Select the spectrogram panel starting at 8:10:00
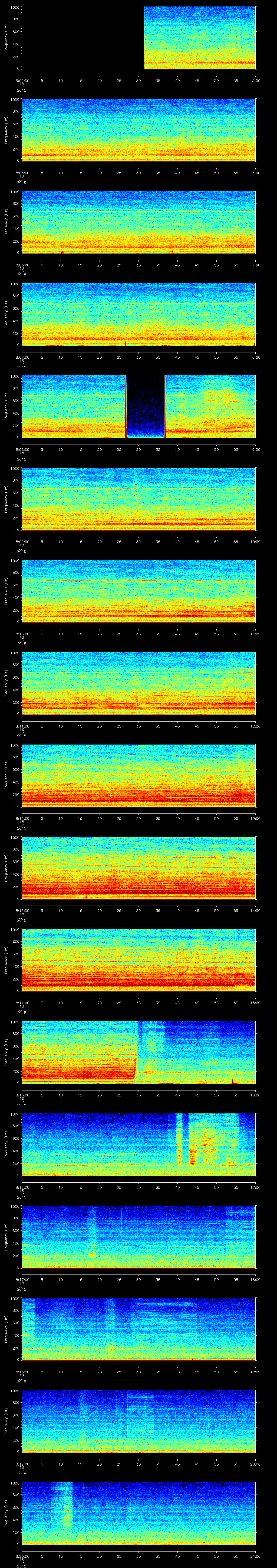This screenshot has width=277, height=1568. tap(138, 591)
